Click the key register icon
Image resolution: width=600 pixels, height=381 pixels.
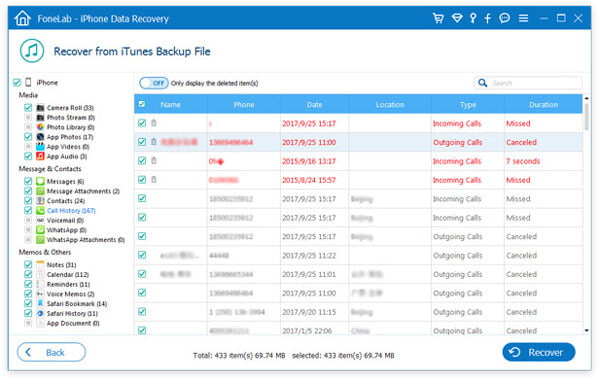[473, 18]
